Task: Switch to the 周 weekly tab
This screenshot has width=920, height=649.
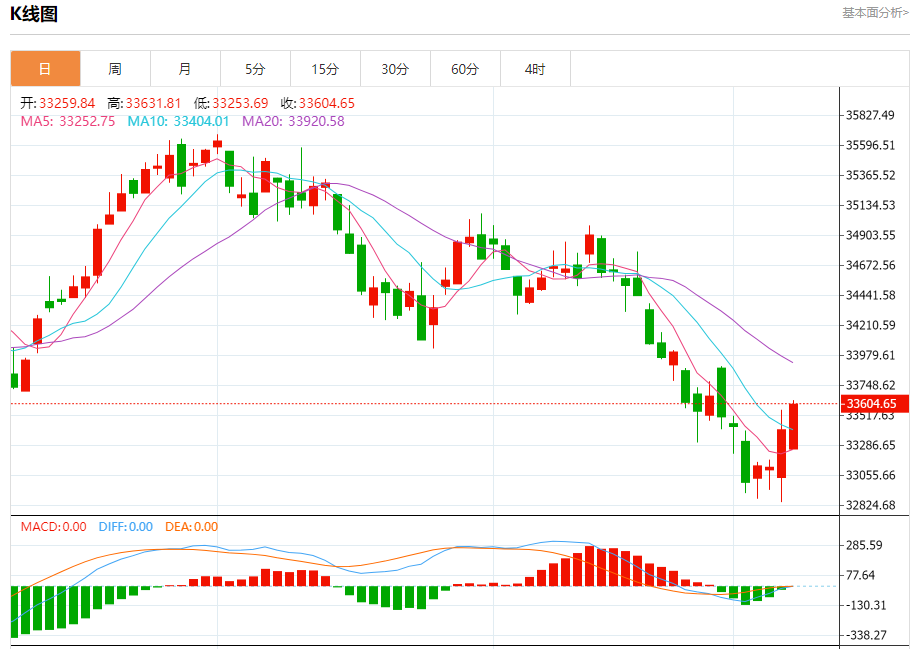Action: [115, 69]
